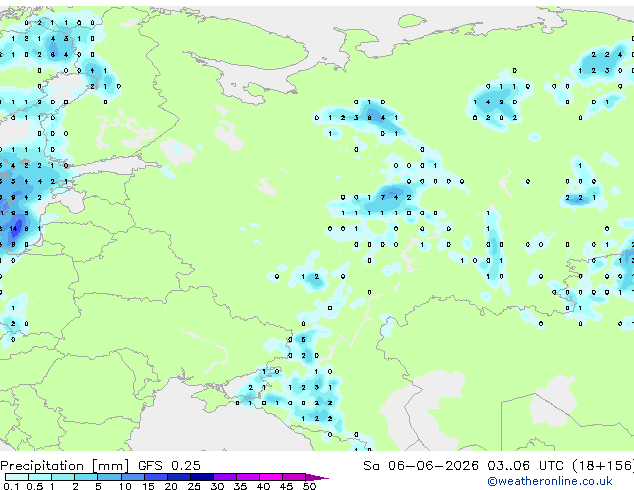Click the 'Precipitation [mm]' title text
Viewport: 634px width, 490px height.
65,466
